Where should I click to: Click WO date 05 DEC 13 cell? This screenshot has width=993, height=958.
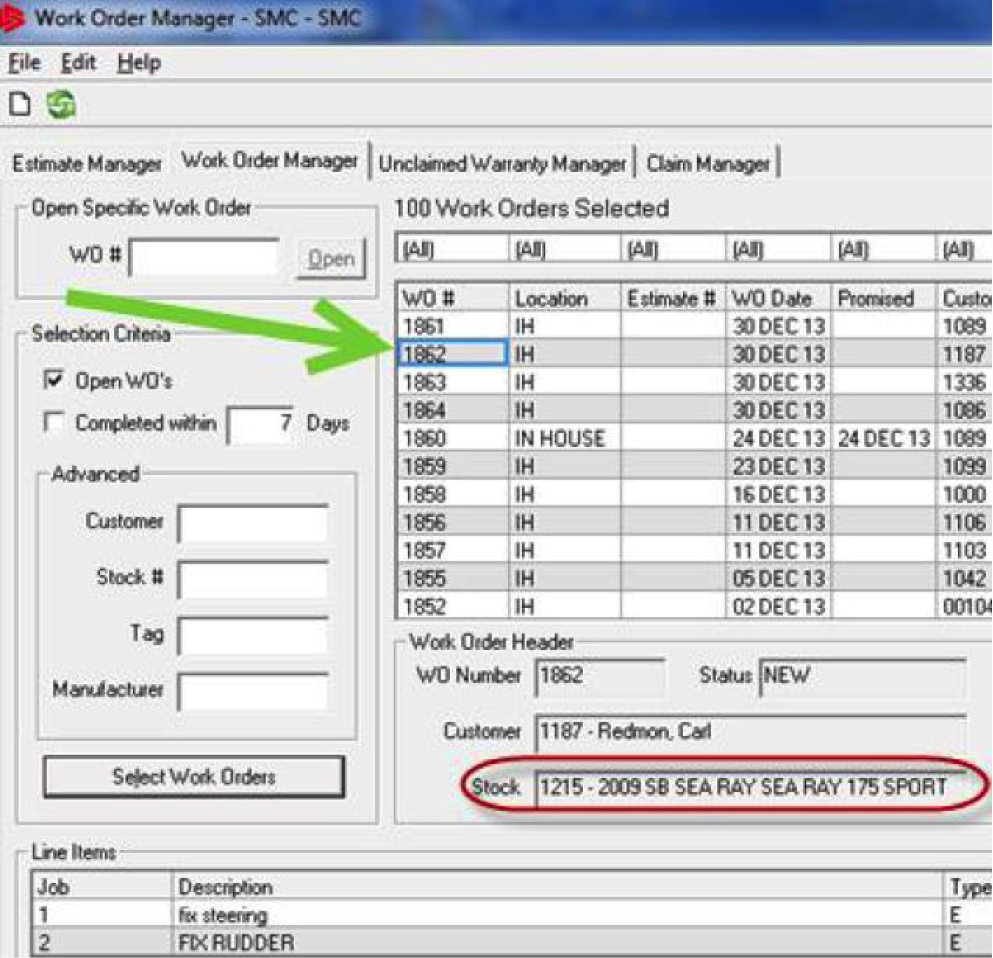tap(778, 577)
